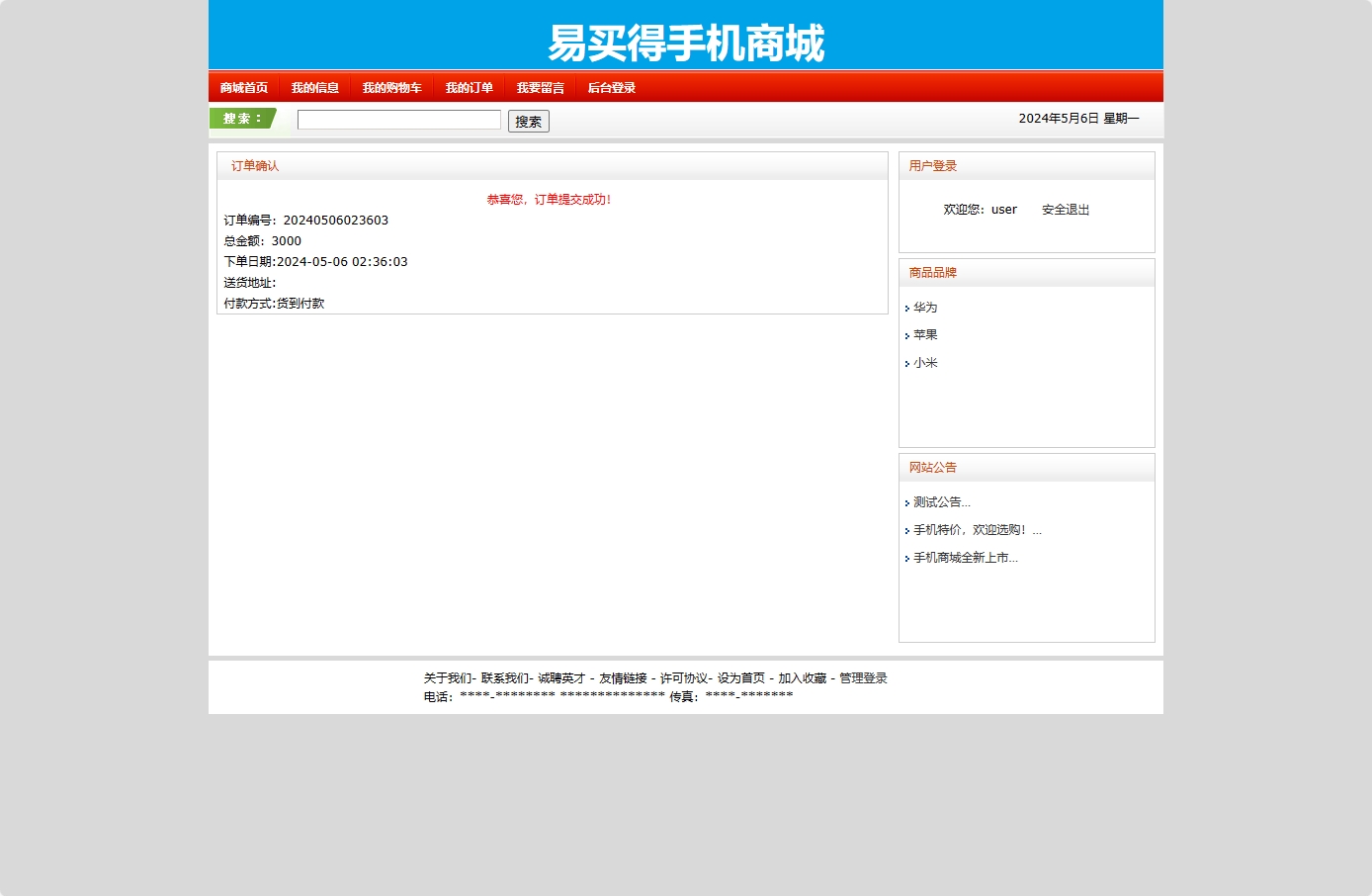Go to 我的购物车 page
Image resolution: width=1372 pixels, height=896 pixels.
391,87
